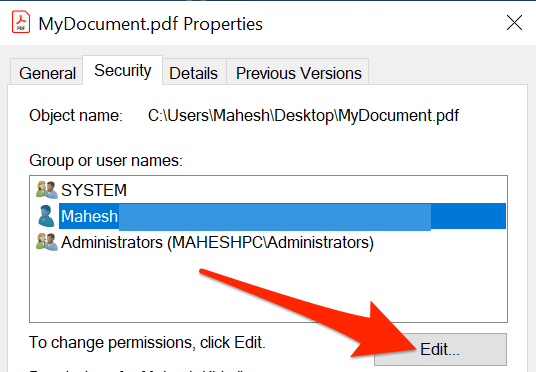Close the Properties dialog
The image size is (536, 372).
[x=514, y=23]
